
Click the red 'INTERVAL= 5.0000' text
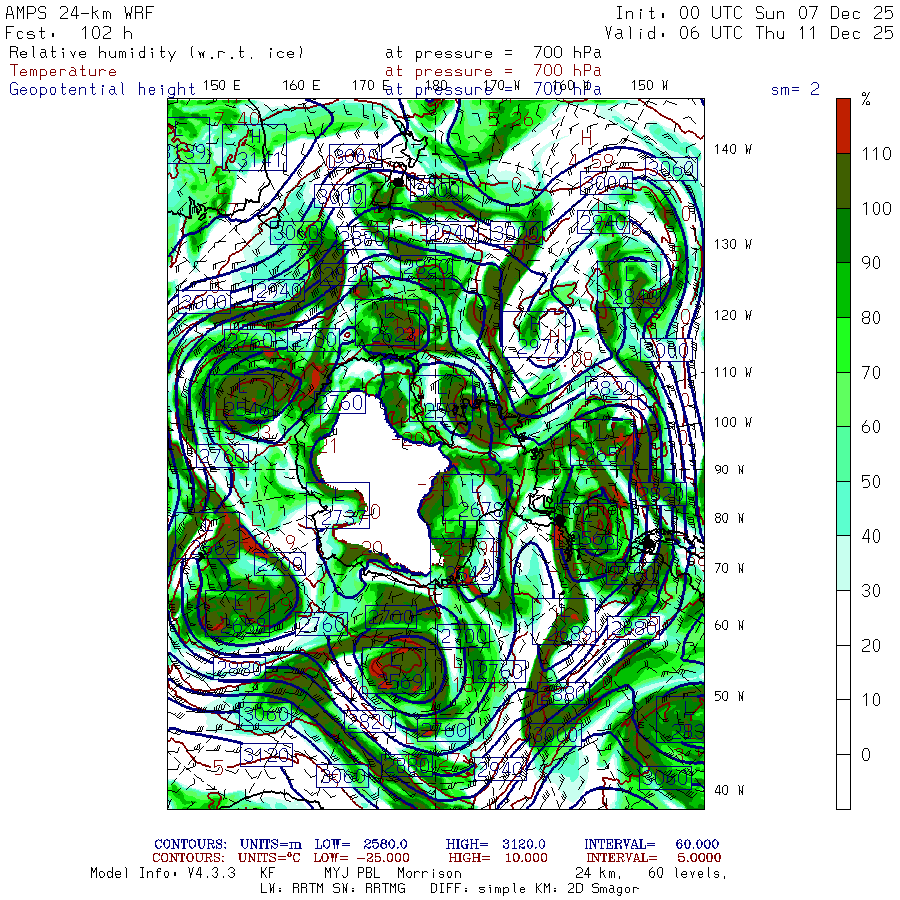654,858
